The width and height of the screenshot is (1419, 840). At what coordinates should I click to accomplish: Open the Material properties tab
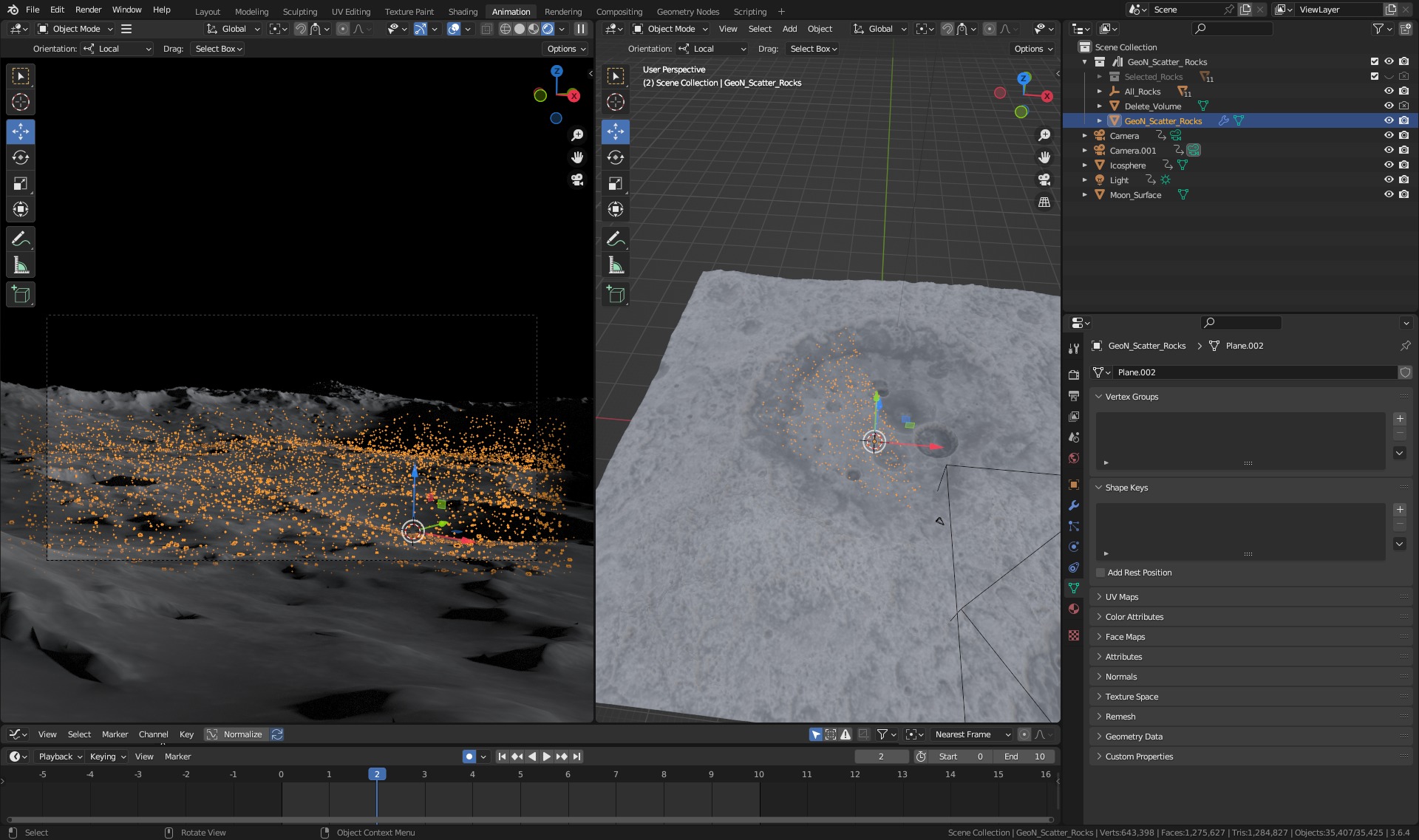[1074, 609]
